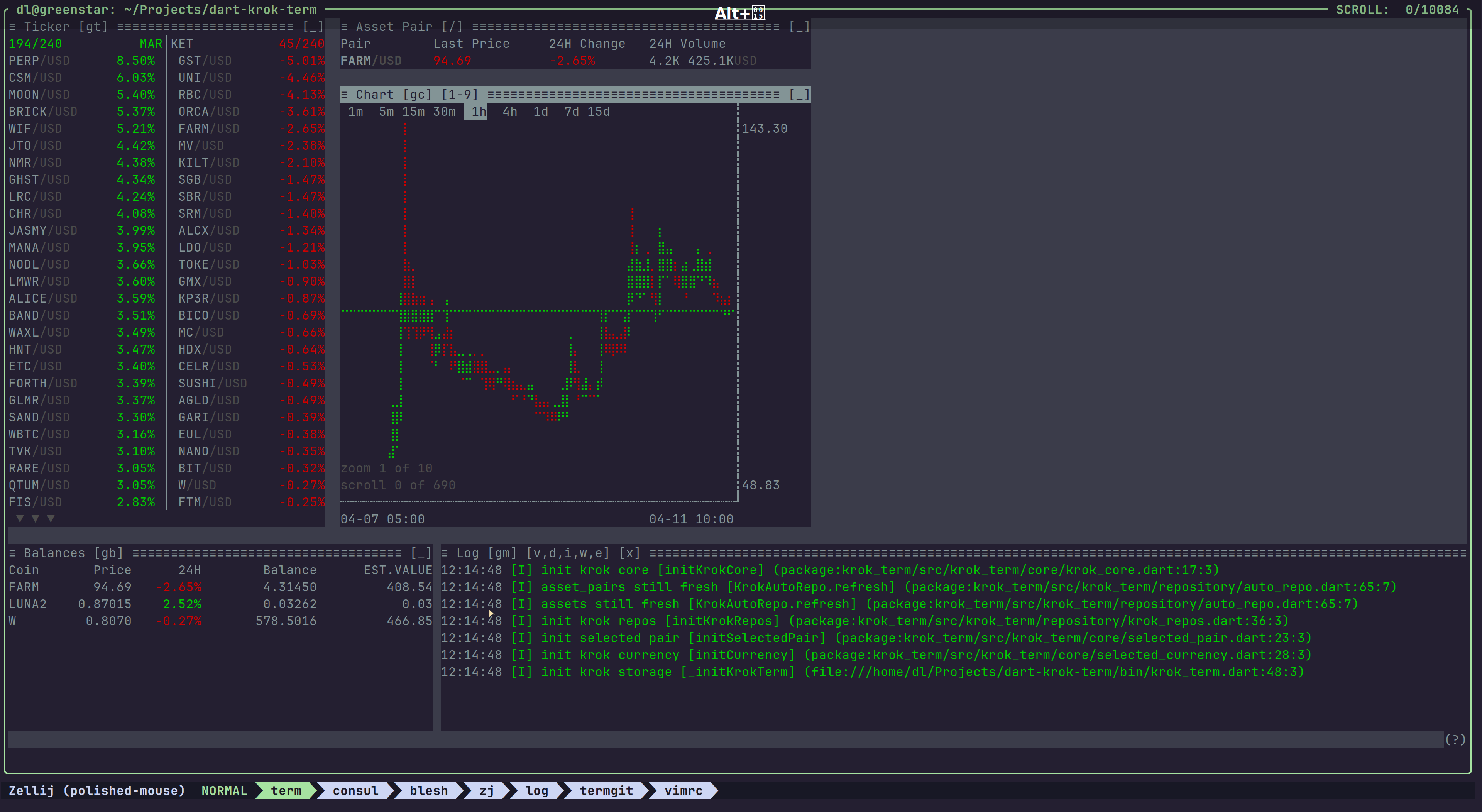Screen dimensions: 1482x812
Task: Select the 15m chart interval
Action: pyautogui.click(x=413, y=112)
